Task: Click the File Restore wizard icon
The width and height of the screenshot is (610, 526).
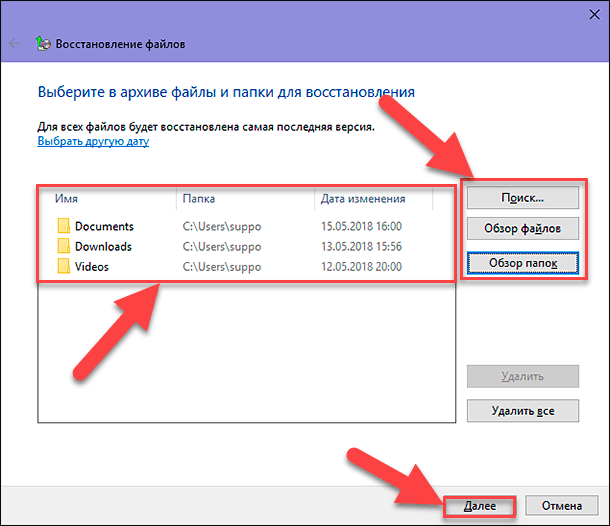Action: pyautogui.click(x=43, y=44)
